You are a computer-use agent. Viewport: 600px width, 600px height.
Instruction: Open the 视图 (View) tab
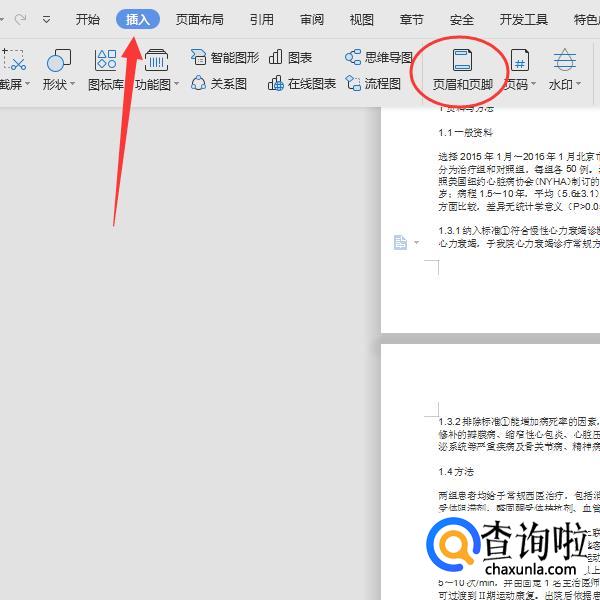[x=361, y=19]
